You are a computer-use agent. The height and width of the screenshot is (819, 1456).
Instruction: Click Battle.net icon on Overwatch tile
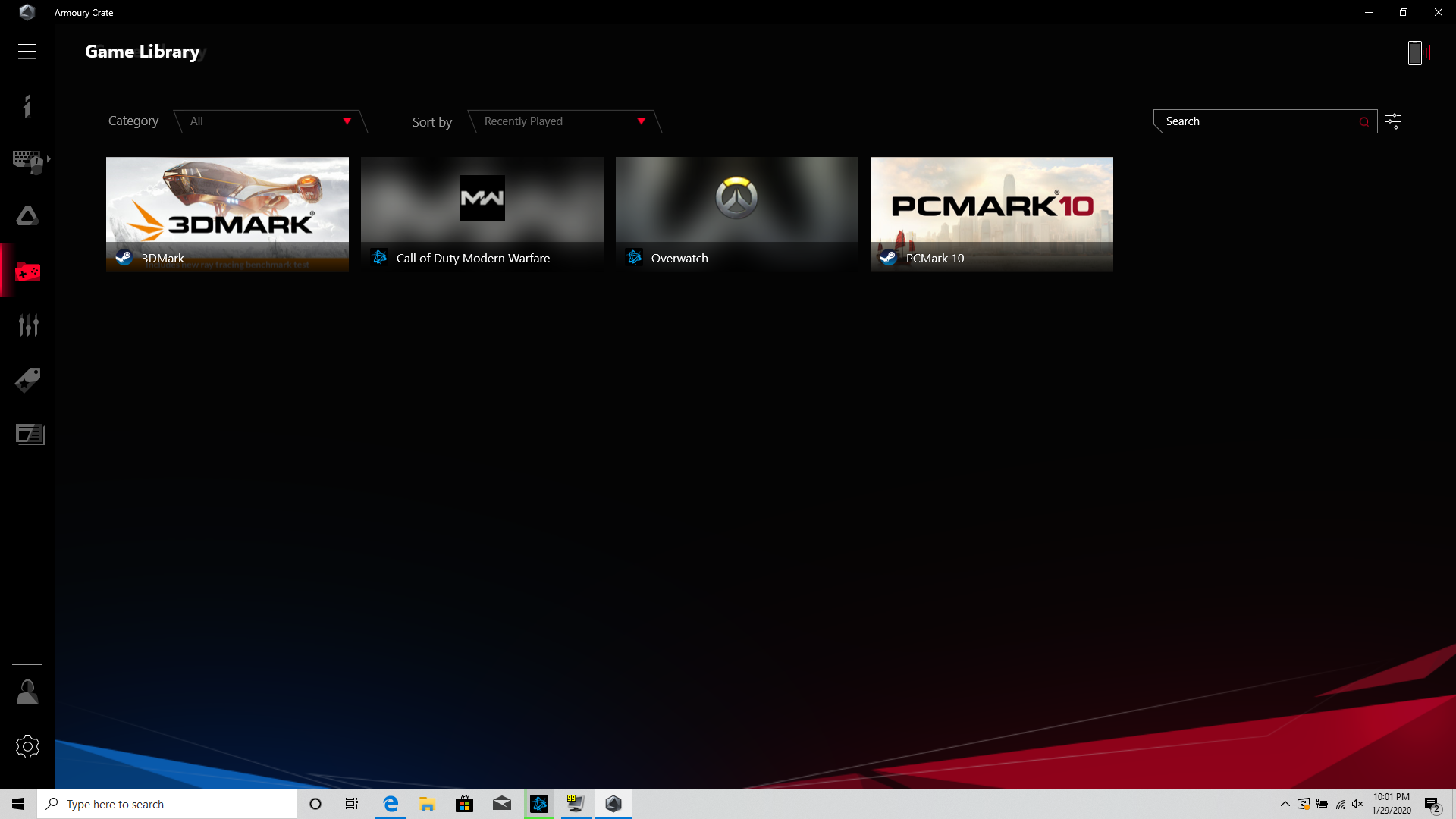(x=635, y=258)
